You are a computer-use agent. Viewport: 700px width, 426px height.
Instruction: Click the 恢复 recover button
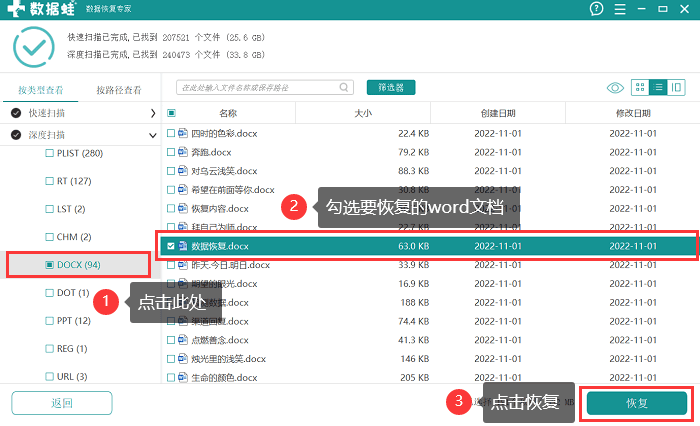(x=637, y=403)
